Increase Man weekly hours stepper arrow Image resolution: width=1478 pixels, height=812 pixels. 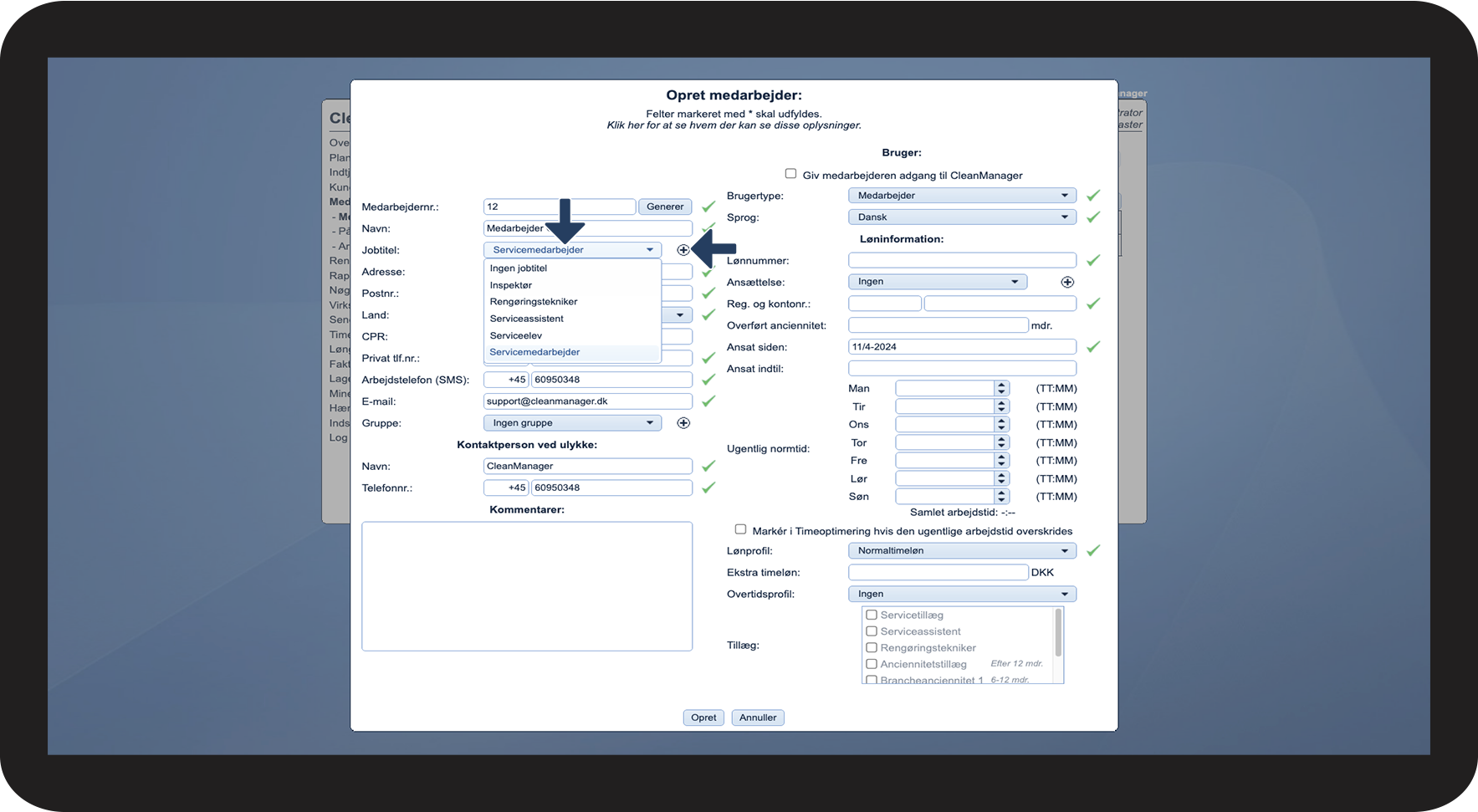click(x=1001, y=386)
